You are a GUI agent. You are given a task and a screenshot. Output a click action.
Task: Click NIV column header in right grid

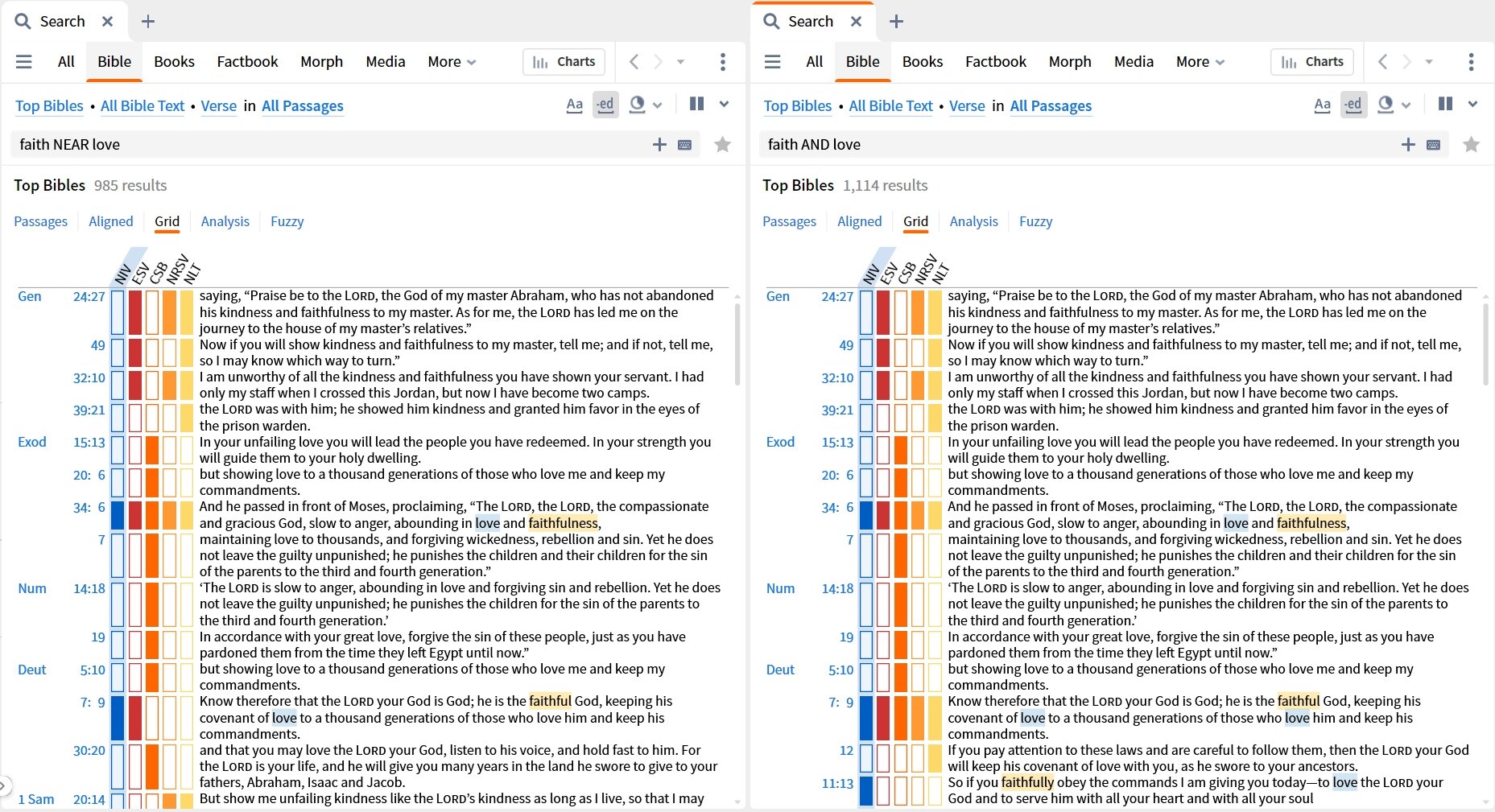click(x=869, y=274)
